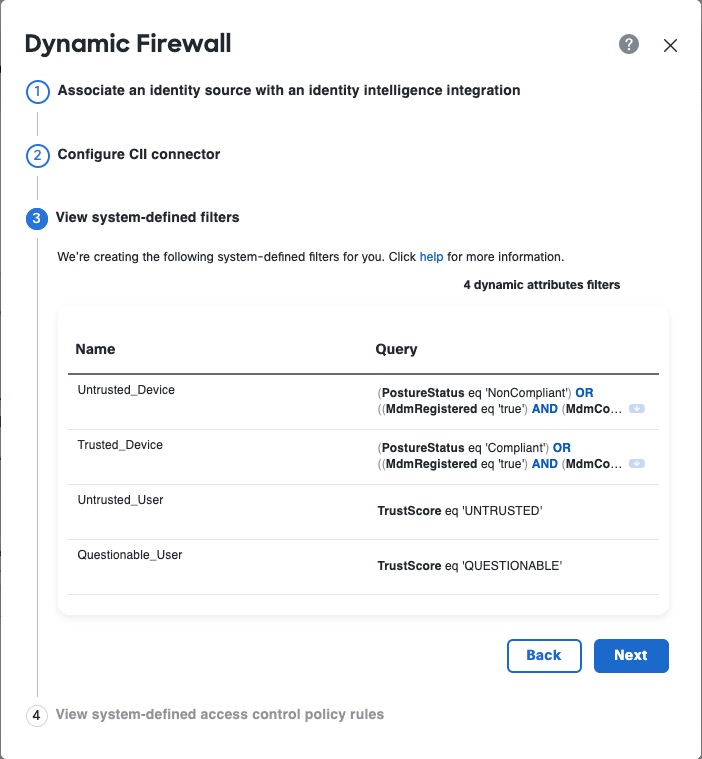The width and height of the screenshot is (702, 759).
Task: Open the help link for more information
Action: click(x=431, y=257)
